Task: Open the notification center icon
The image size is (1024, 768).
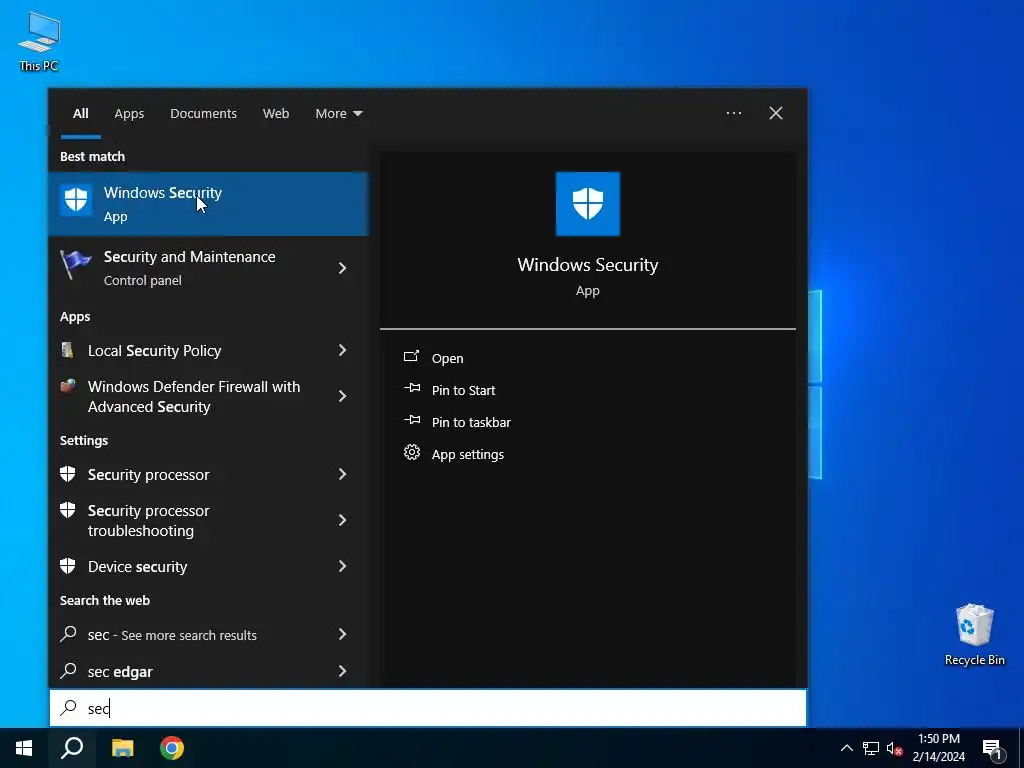Action: [x=992, y=749]
